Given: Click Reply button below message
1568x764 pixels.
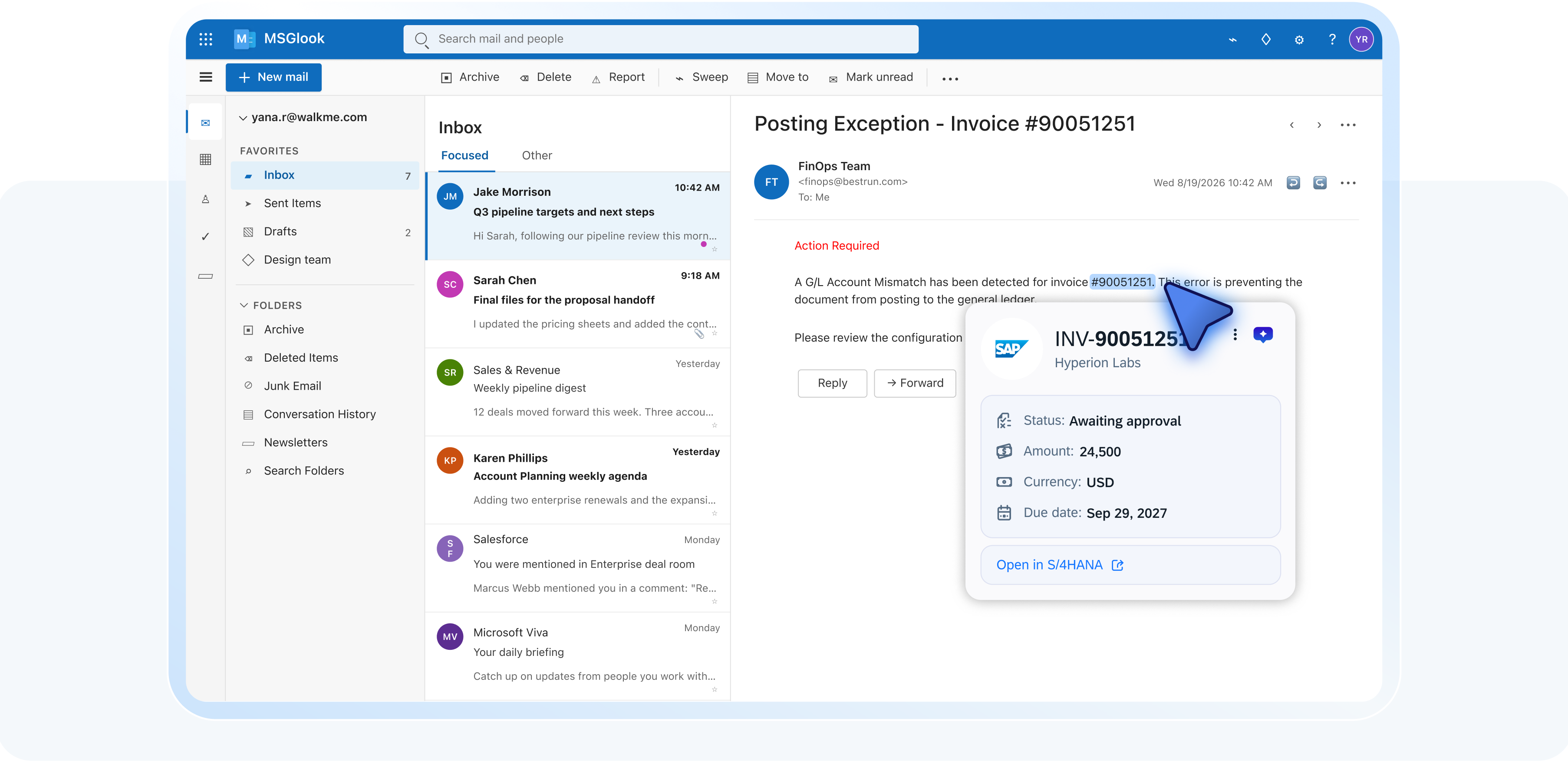Looking at the screenshot, I should tap(832, 383).
